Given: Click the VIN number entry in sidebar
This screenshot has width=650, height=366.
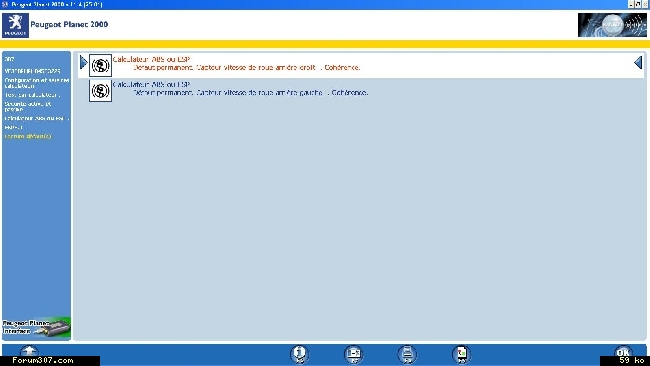Looking at the screenshot, I should 32,71.
